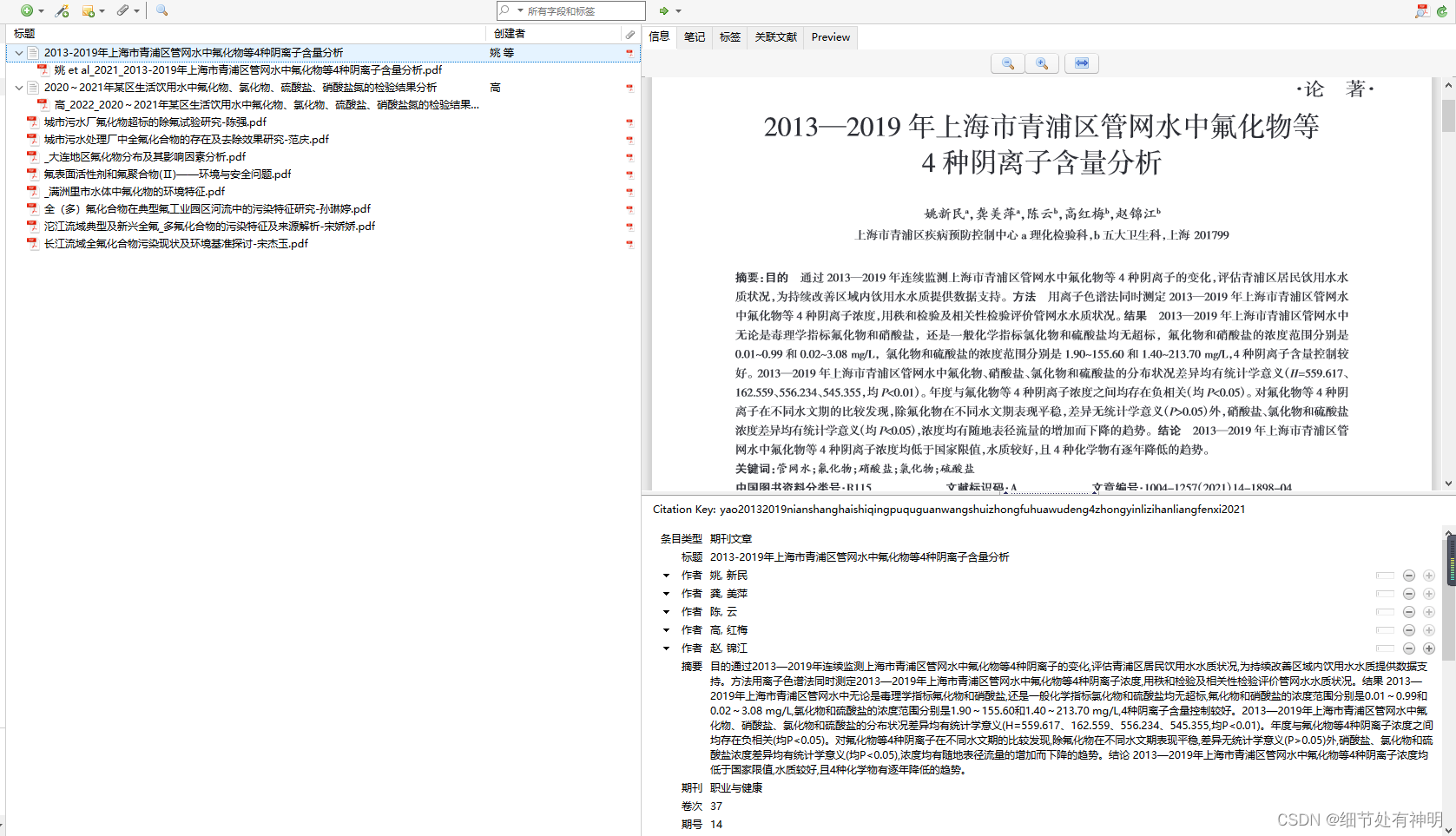Toggle single-field name mode for 陈, 云

click(x=1385, y=612)
